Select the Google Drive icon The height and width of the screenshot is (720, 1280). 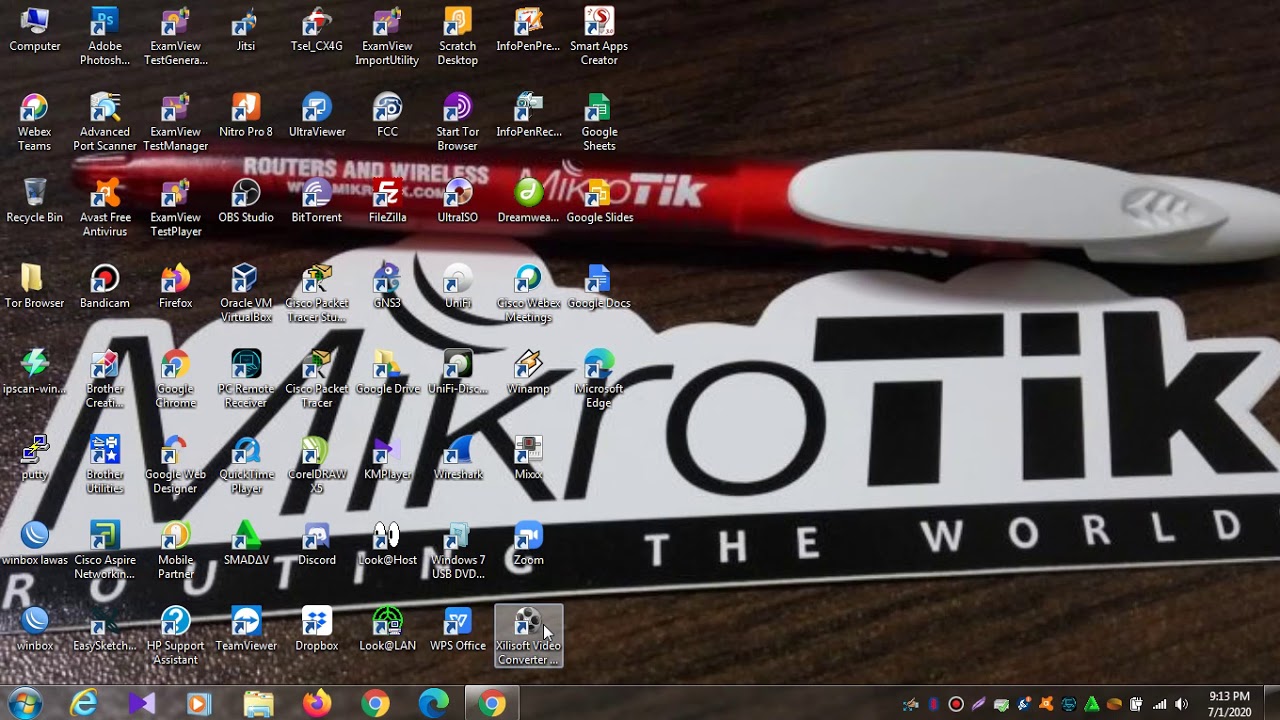pos(387,372)
